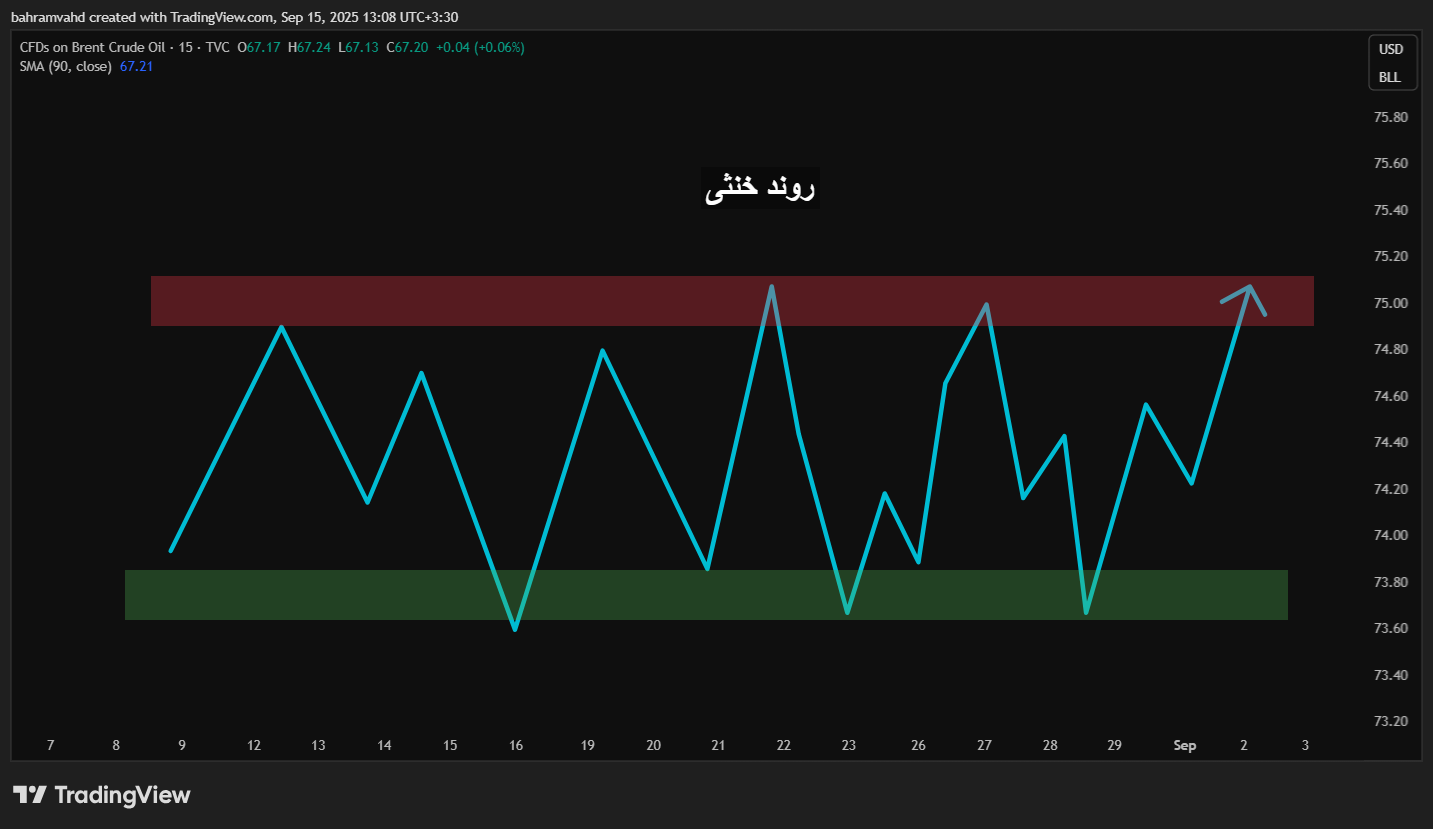Open the SMA (90, close) indicator legend
1433x829 pixels.
(66, 66)
